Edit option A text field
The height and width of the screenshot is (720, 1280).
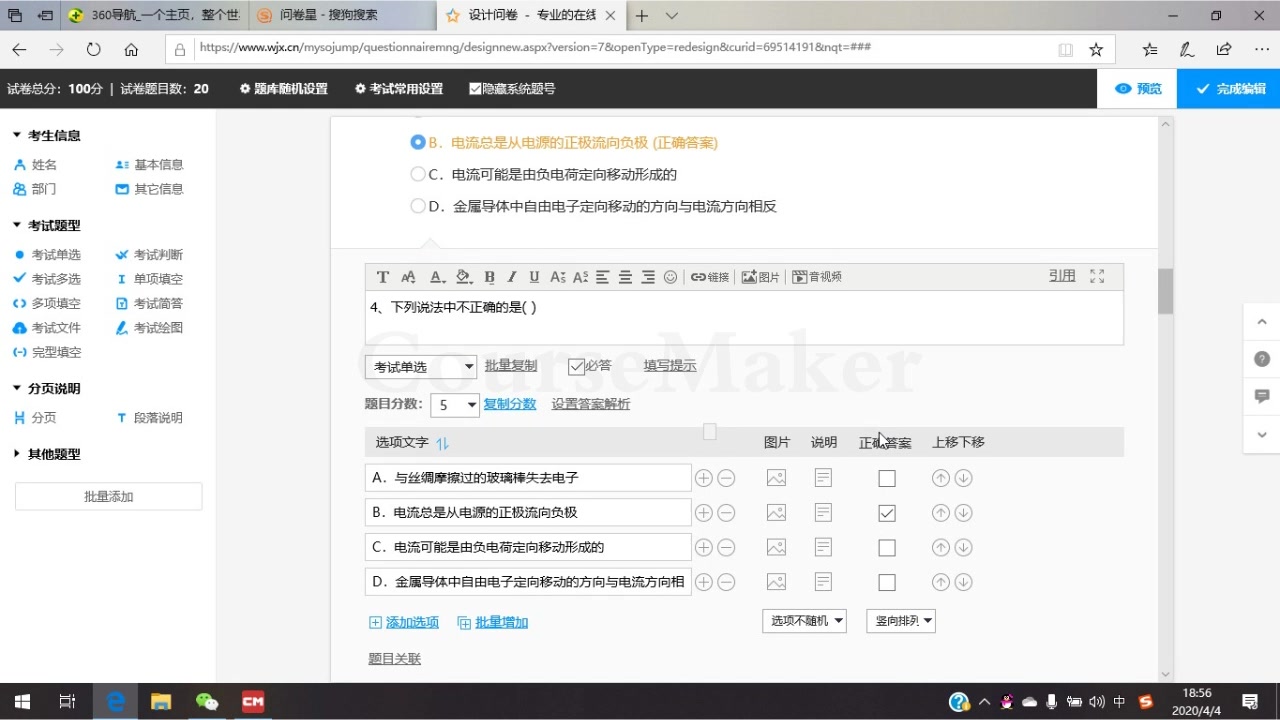[528, 478]
